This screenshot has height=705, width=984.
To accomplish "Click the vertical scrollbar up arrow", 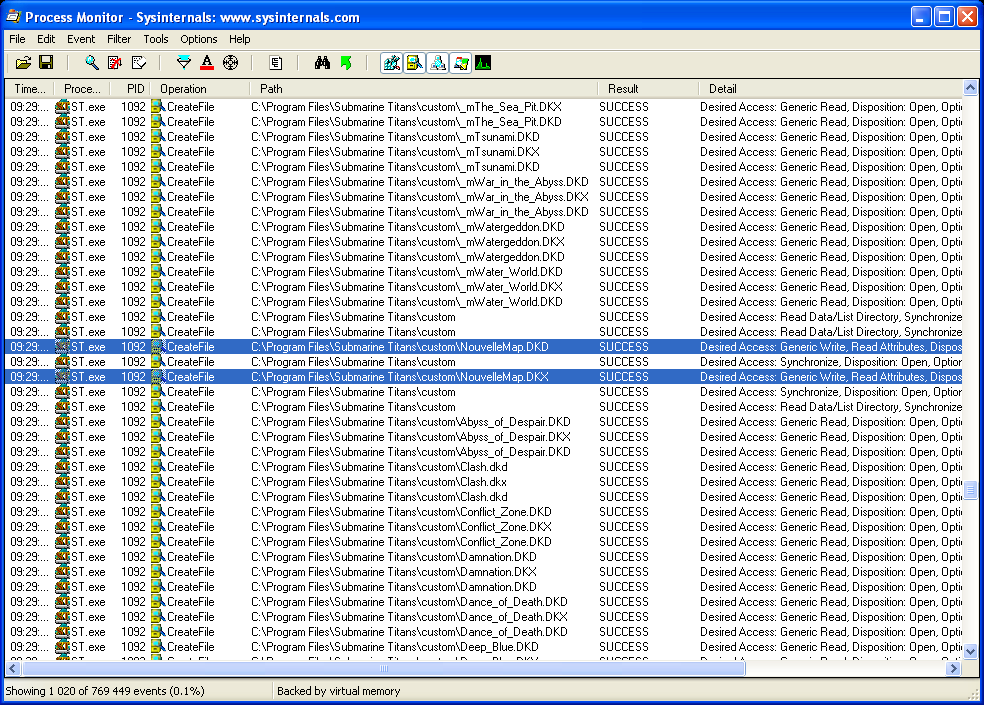I will tap(970, 88).
